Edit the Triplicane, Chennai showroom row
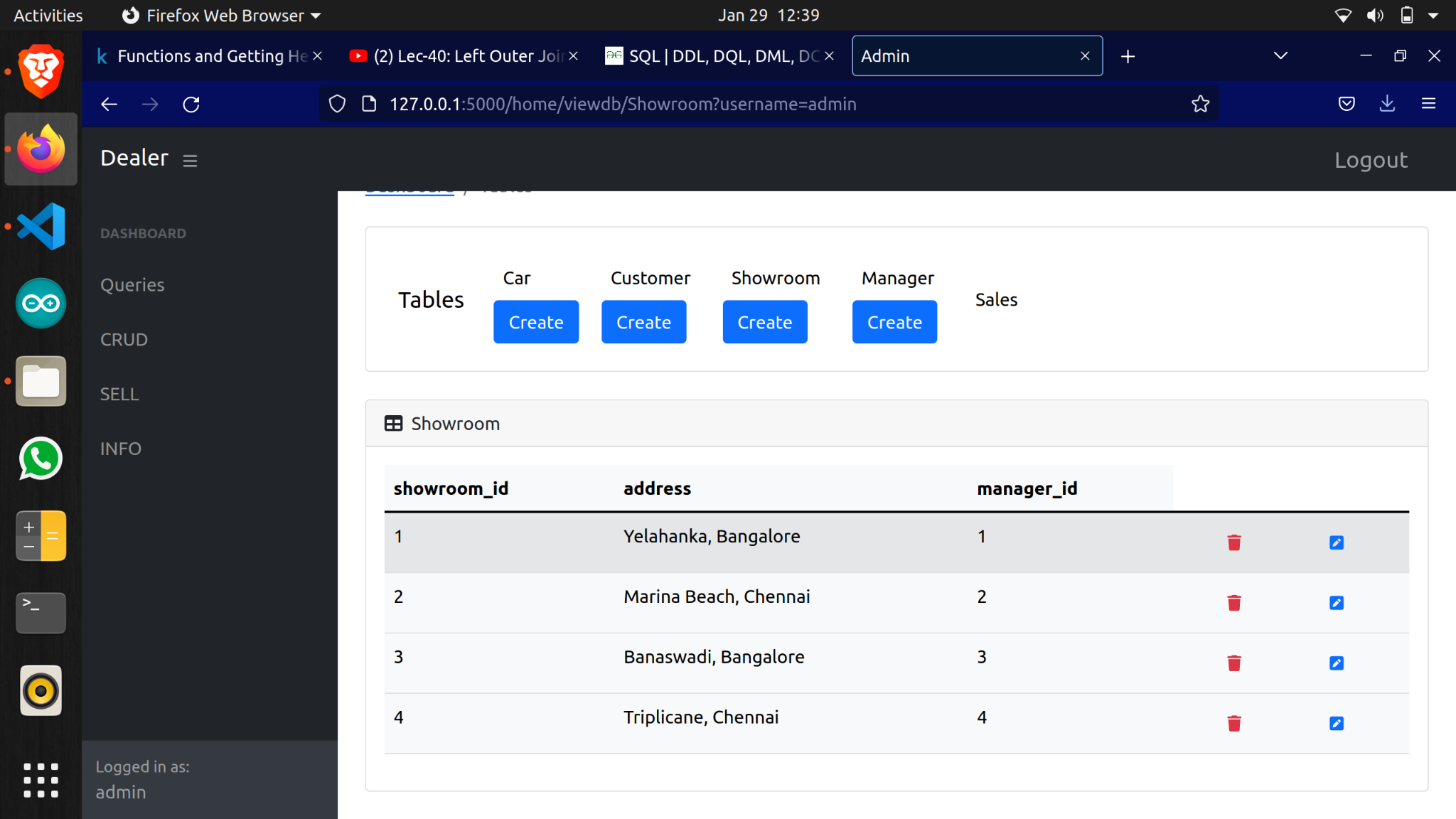The width and height of the screenshot is (1456, 819). click(1337, 724)
